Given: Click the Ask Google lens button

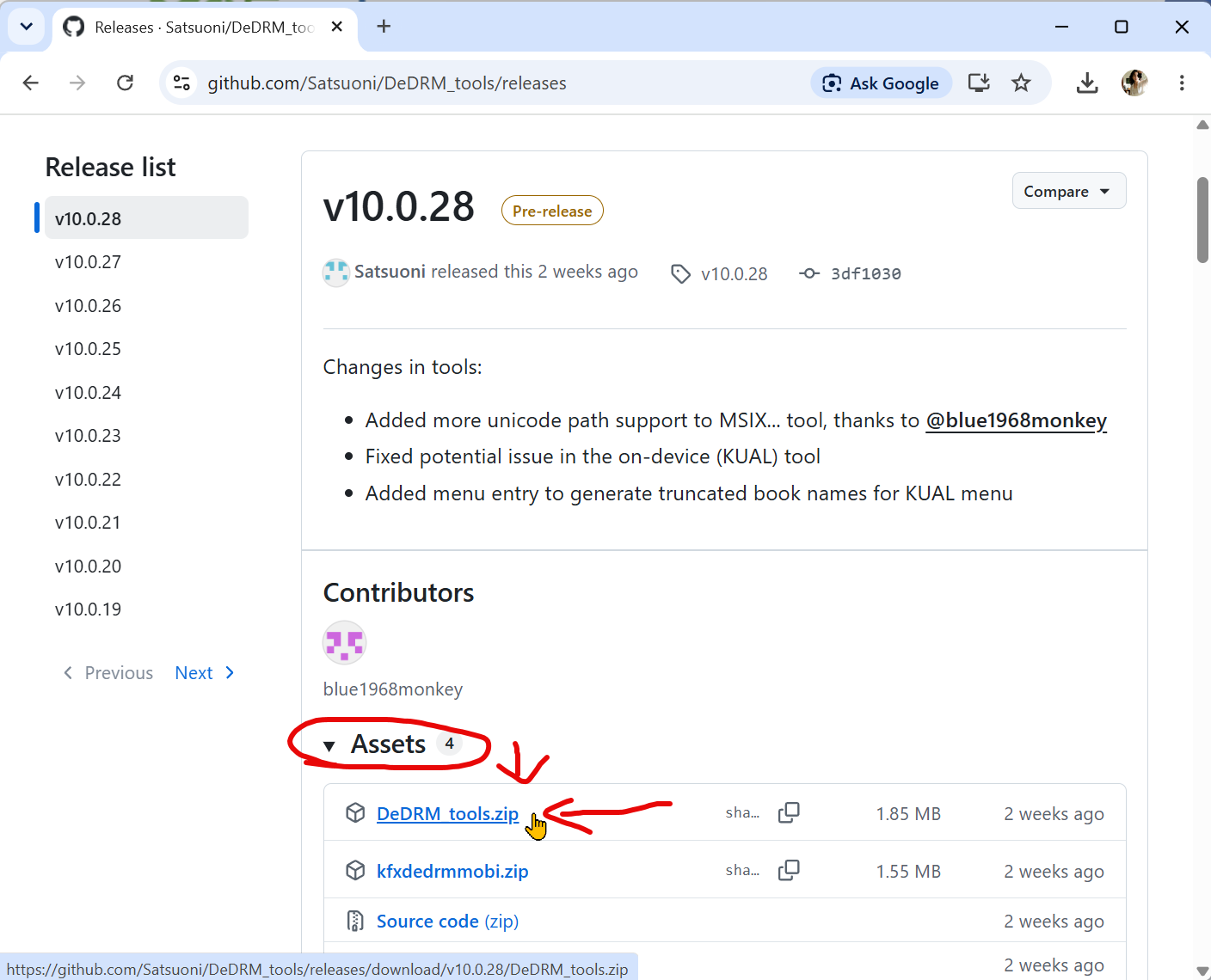Looking at the screenshot, I should (882, 83).
